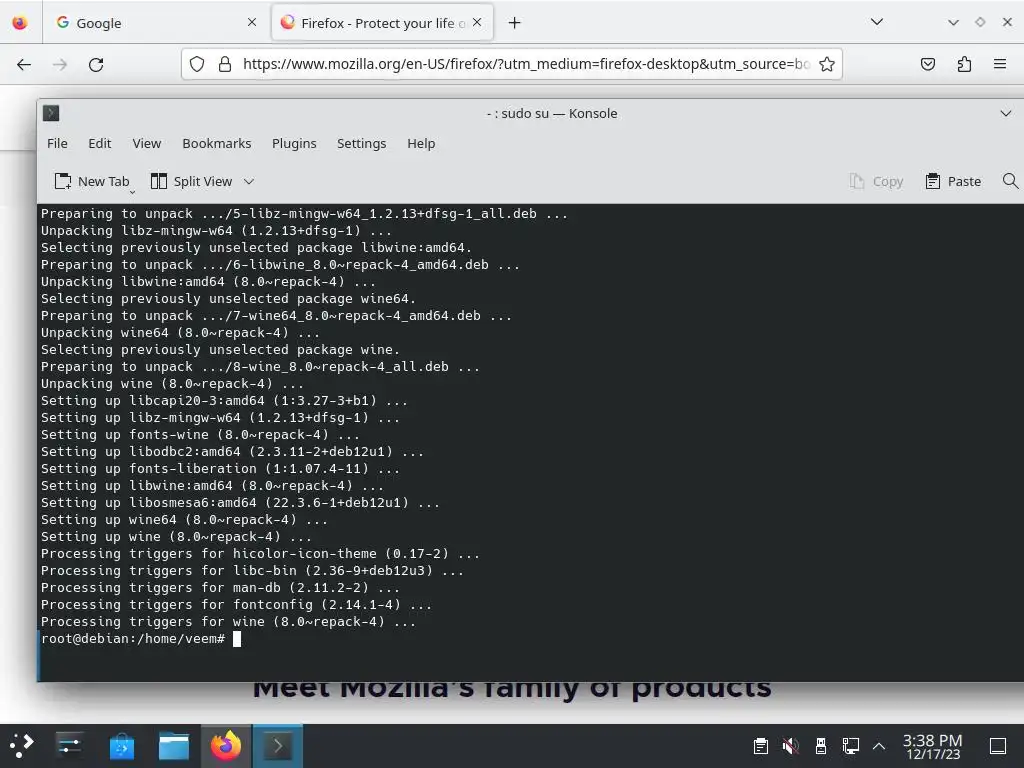Viewport: 1024px width, 768px height.
Task: Open Konsole Plugins menu
Action: (295, 144)
